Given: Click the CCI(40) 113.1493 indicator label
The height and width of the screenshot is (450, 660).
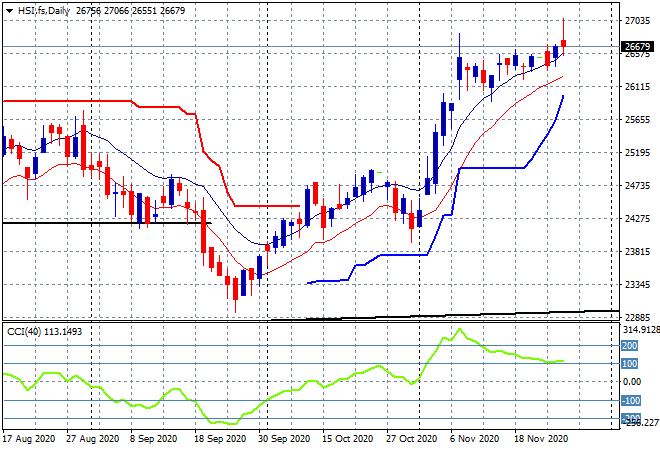Looking at the screenshot, I should 45,332.
